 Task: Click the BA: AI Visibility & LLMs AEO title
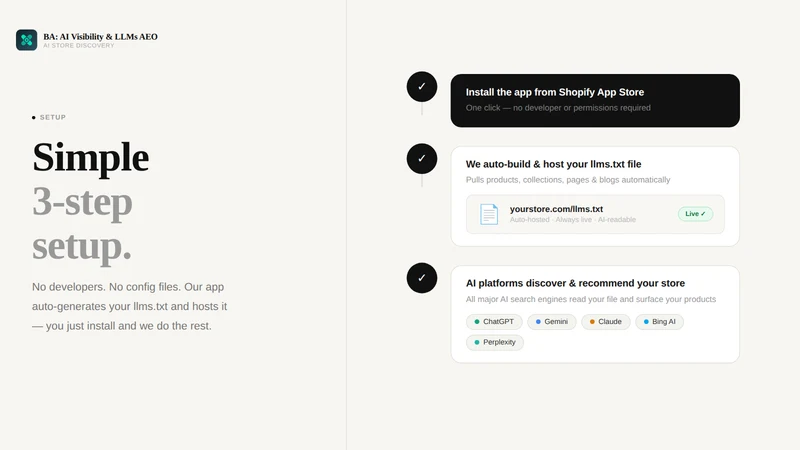[x=101, y=37]
